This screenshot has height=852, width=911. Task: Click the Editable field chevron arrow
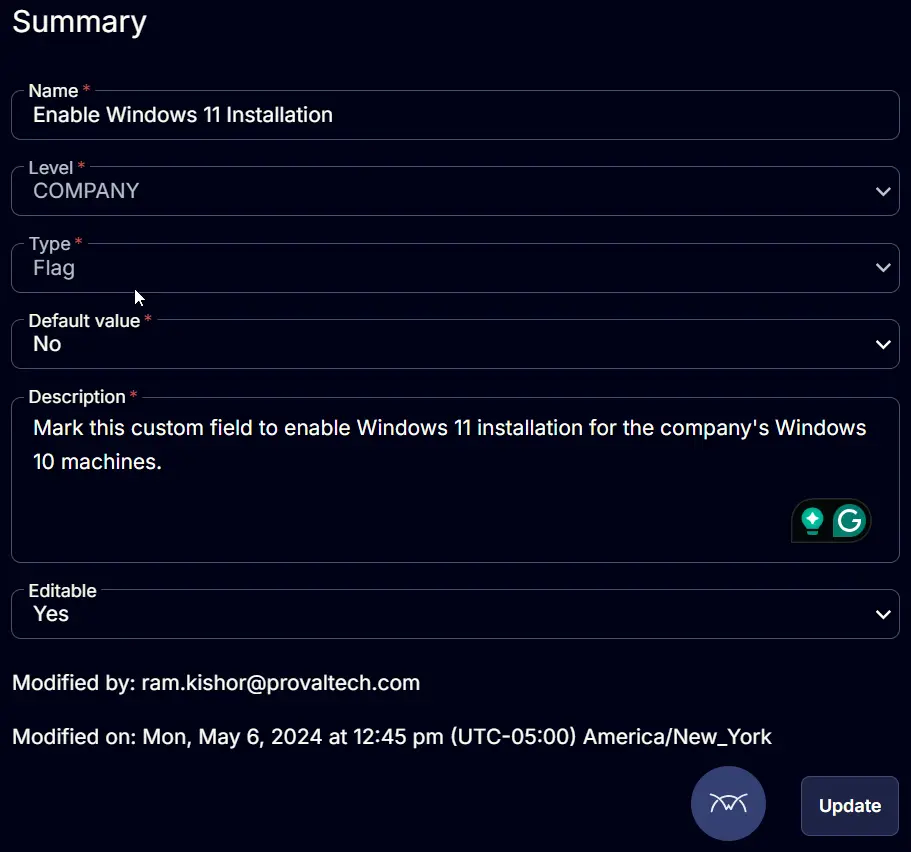(883, 614)
